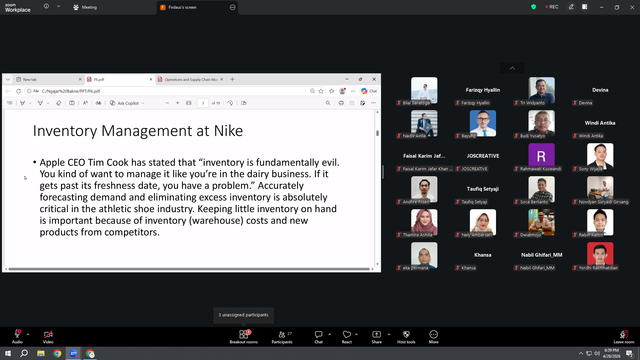This screenshot has width=640, height=360.
Task: Mute or unmute the Audio microphone
Action: click(x=17, y=336)
